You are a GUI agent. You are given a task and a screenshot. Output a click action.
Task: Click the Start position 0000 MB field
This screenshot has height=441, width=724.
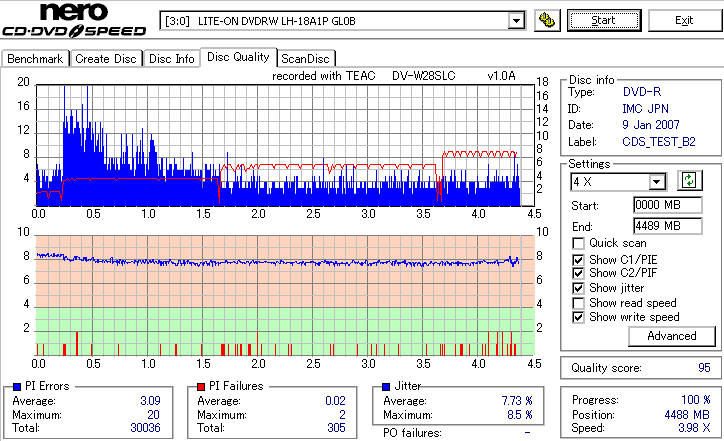668,205
